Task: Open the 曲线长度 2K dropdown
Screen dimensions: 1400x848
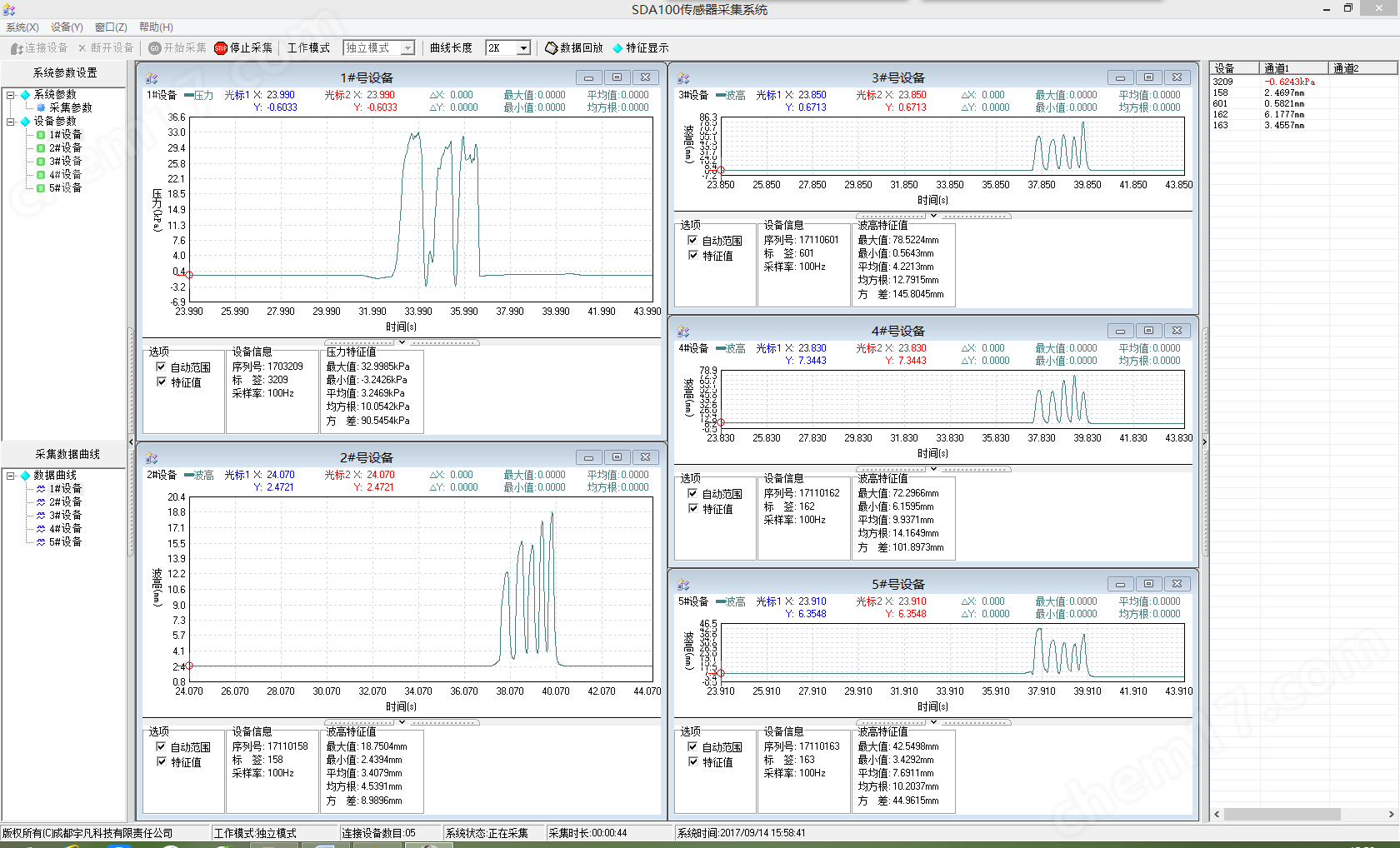Action: pos(523,48)
